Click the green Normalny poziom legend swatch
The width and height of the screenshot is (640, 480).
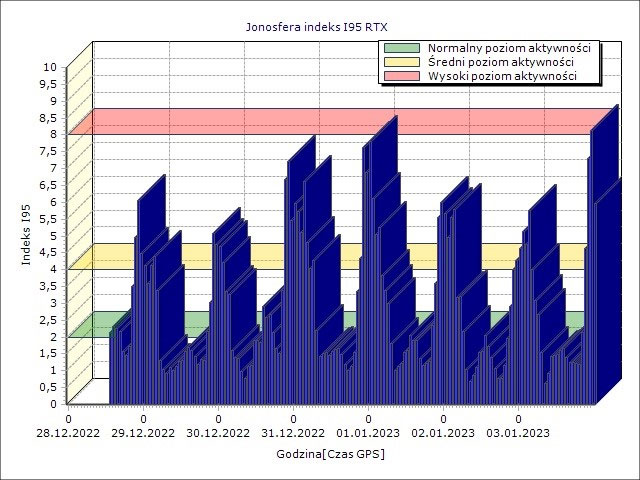point(402,48)
